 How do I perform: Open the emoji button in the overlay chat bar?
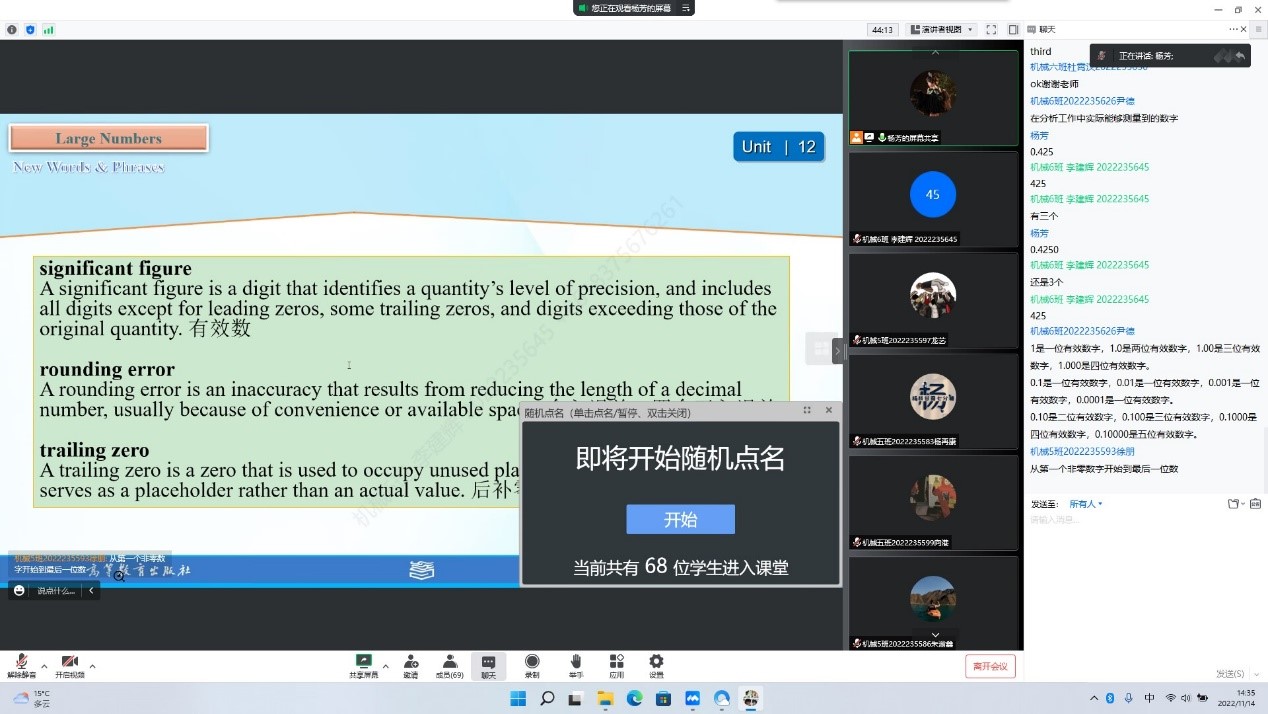point(19,591)
